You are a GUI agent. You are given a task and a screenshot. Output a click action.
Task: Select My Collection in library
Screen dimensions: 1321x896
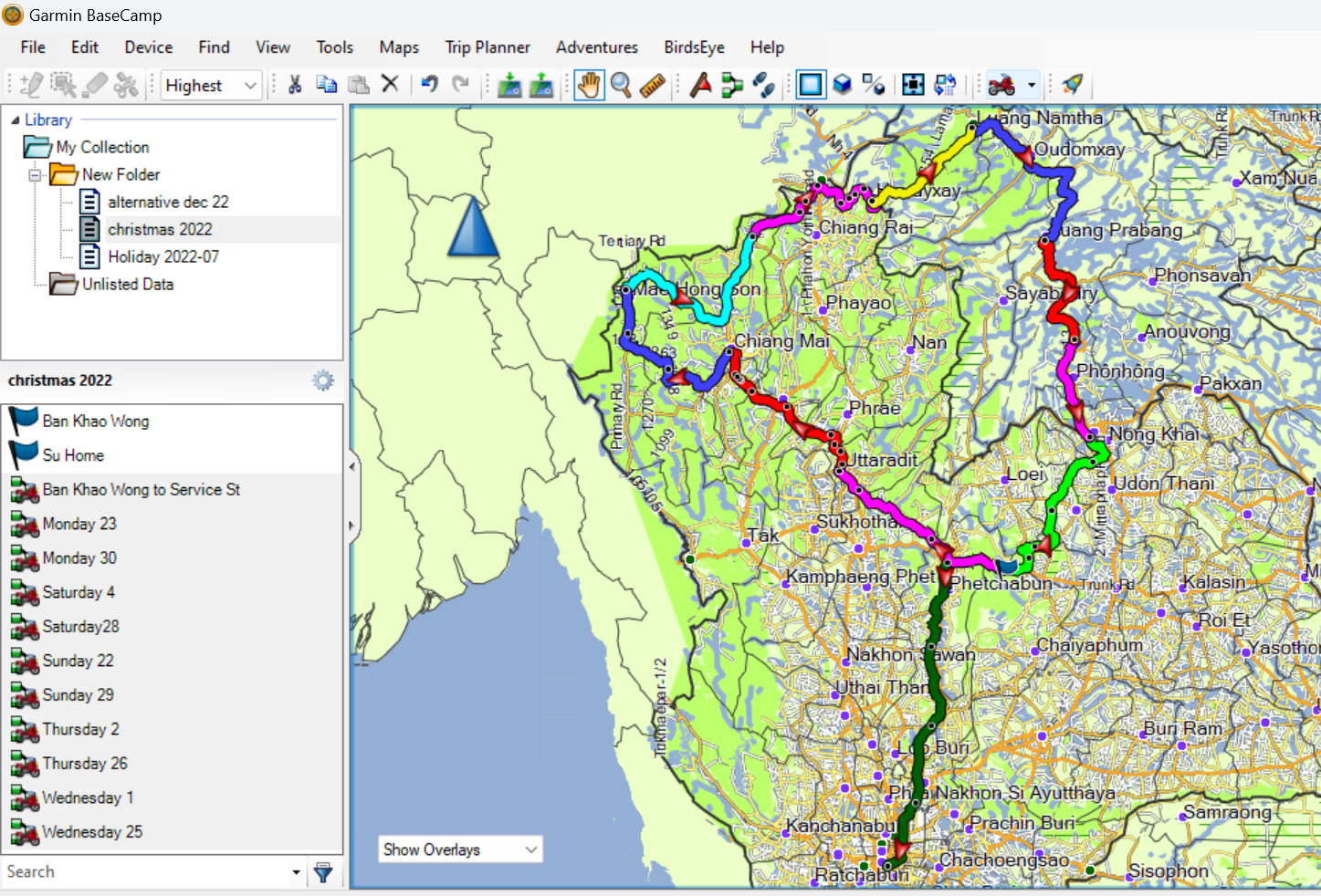pyautogui.click(x=102, y=147)
